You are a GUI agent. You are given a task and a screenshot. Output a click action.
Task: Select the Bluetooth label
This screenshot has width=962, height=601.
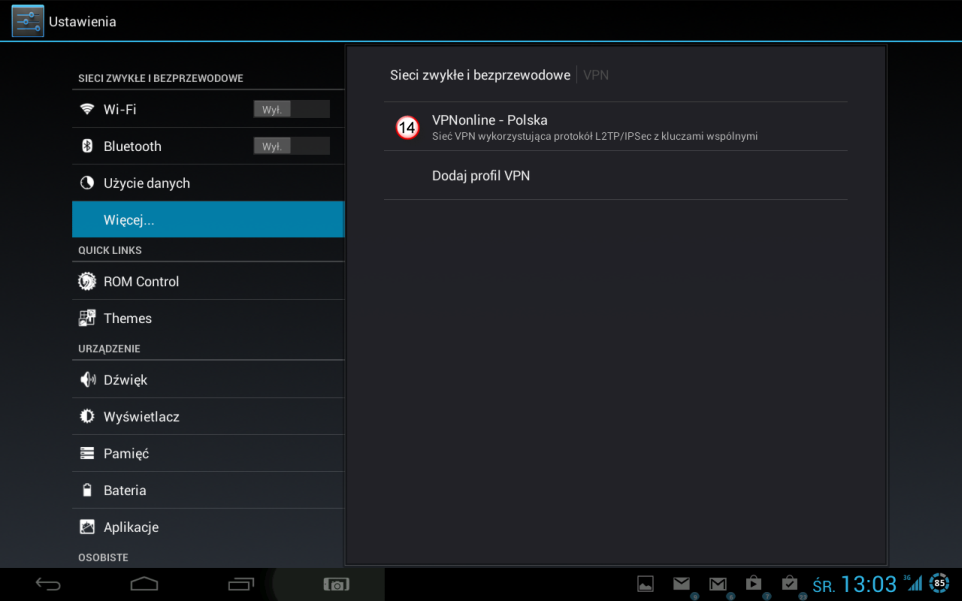pos(133,146)
